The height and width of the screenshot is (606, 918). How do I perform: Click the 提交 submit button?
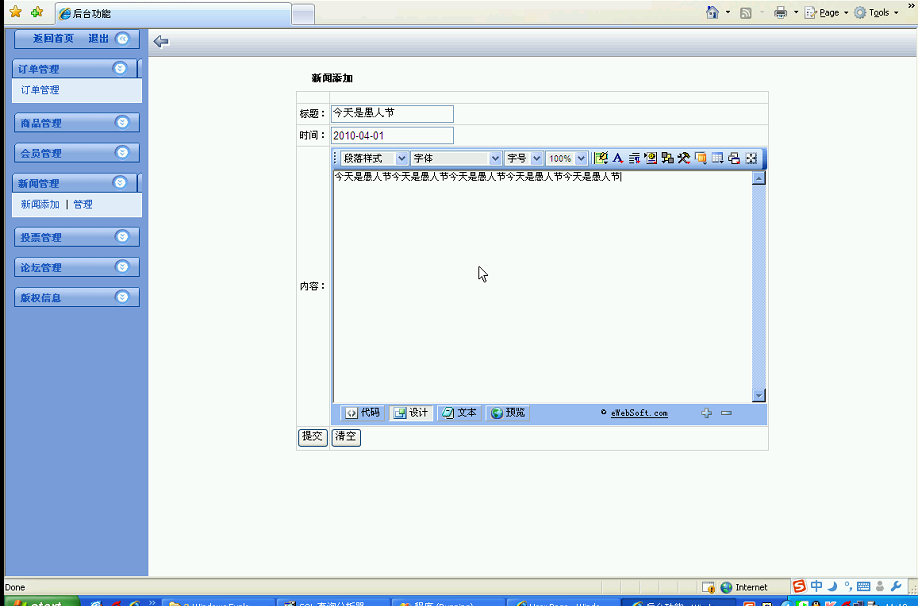(x=313, y=437)
